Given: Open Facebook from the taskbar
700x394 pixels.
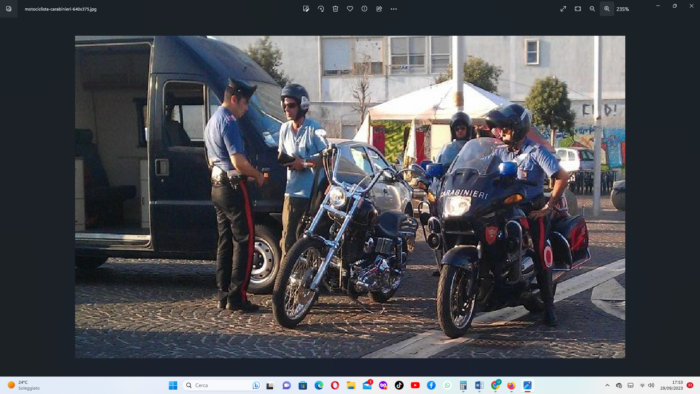Looking at the screenshot, I should [431, 386].
